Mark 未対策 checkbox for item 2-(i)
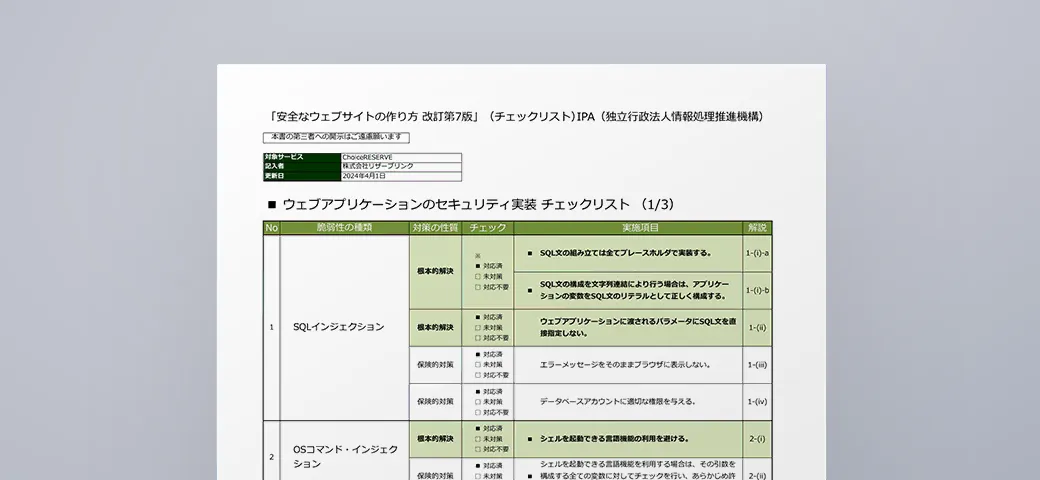This screenshot has width=1040, height=480. pos(478,438)
